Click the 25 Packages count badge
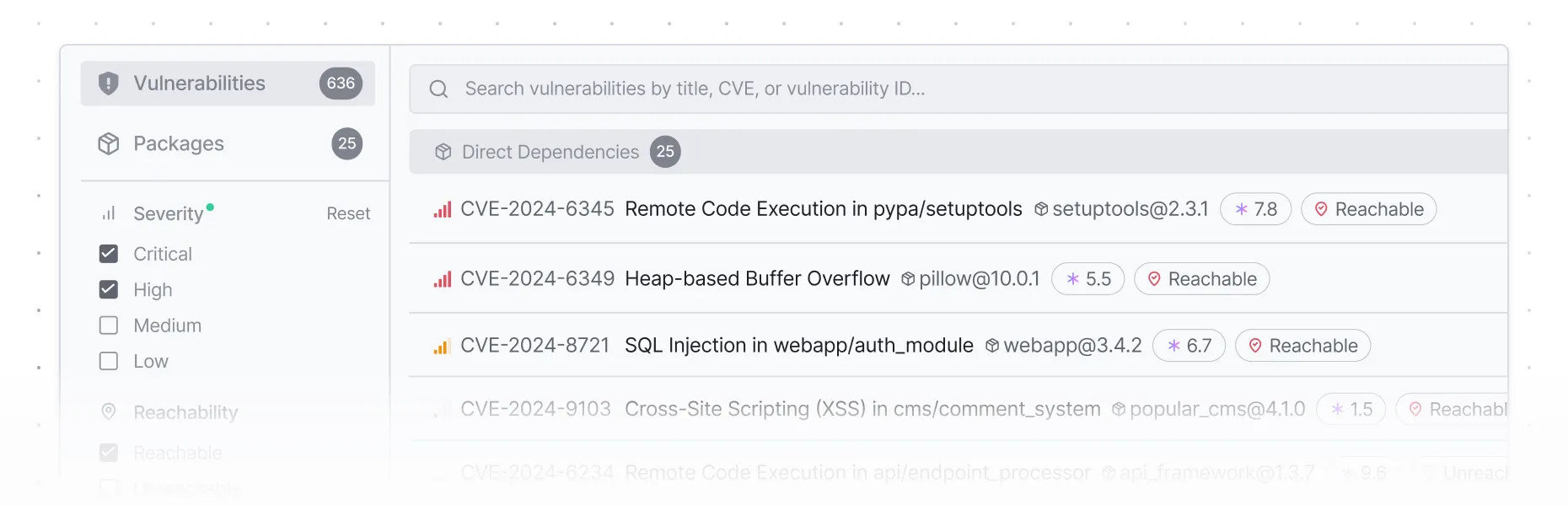 [347, 143]
